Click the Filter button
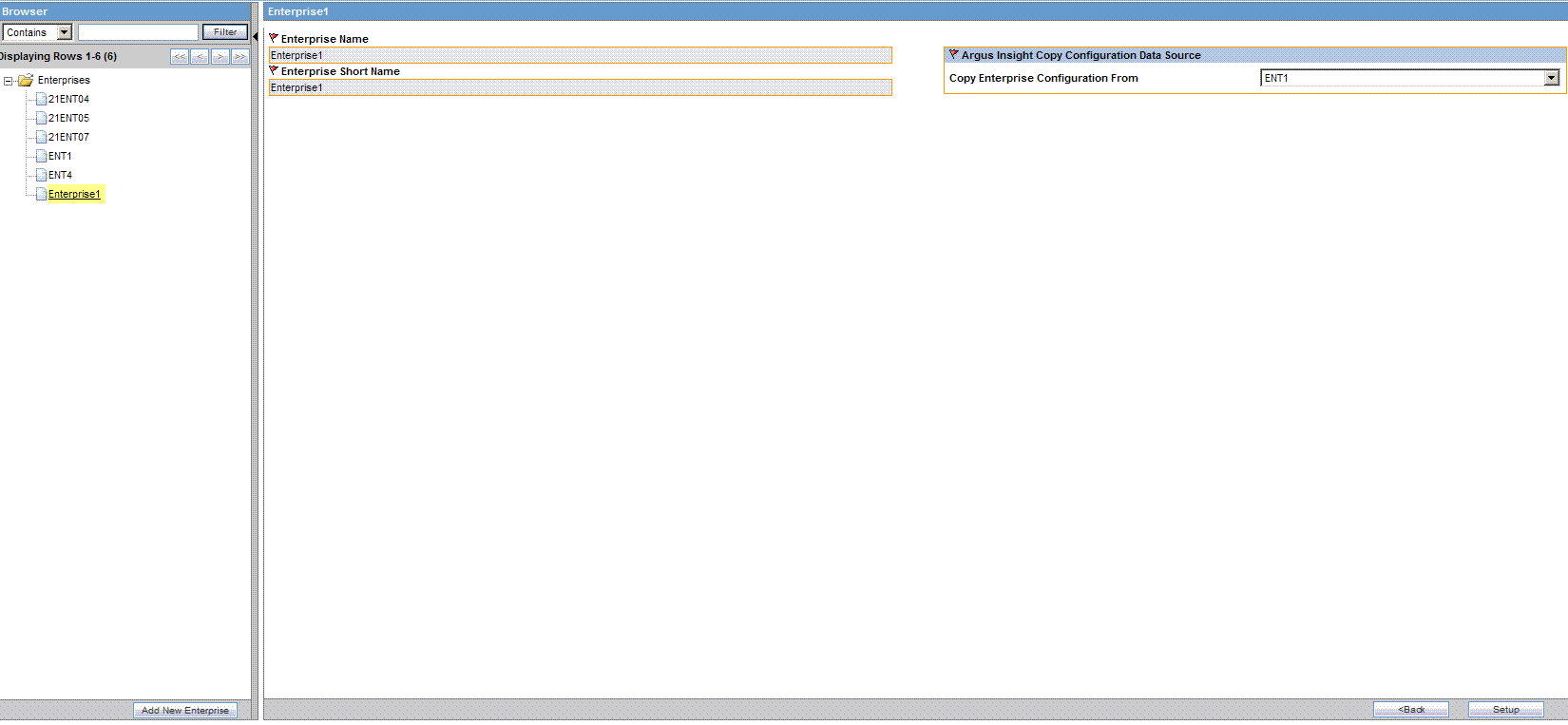This screenshot has width=1568, height=725. [x=225, y=32]
